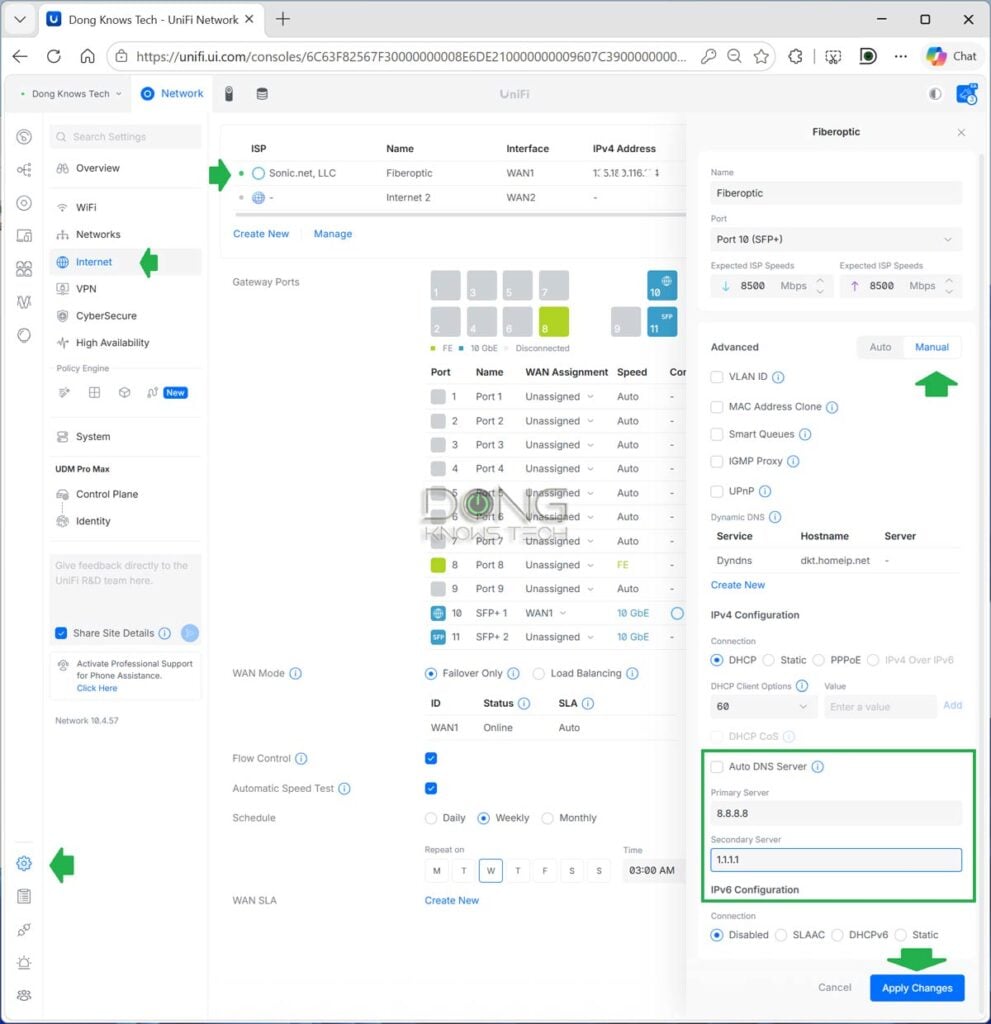This screenshot has width=991, height=1024.
Task: Open the Networks settings section
Action: click(125, 234)
